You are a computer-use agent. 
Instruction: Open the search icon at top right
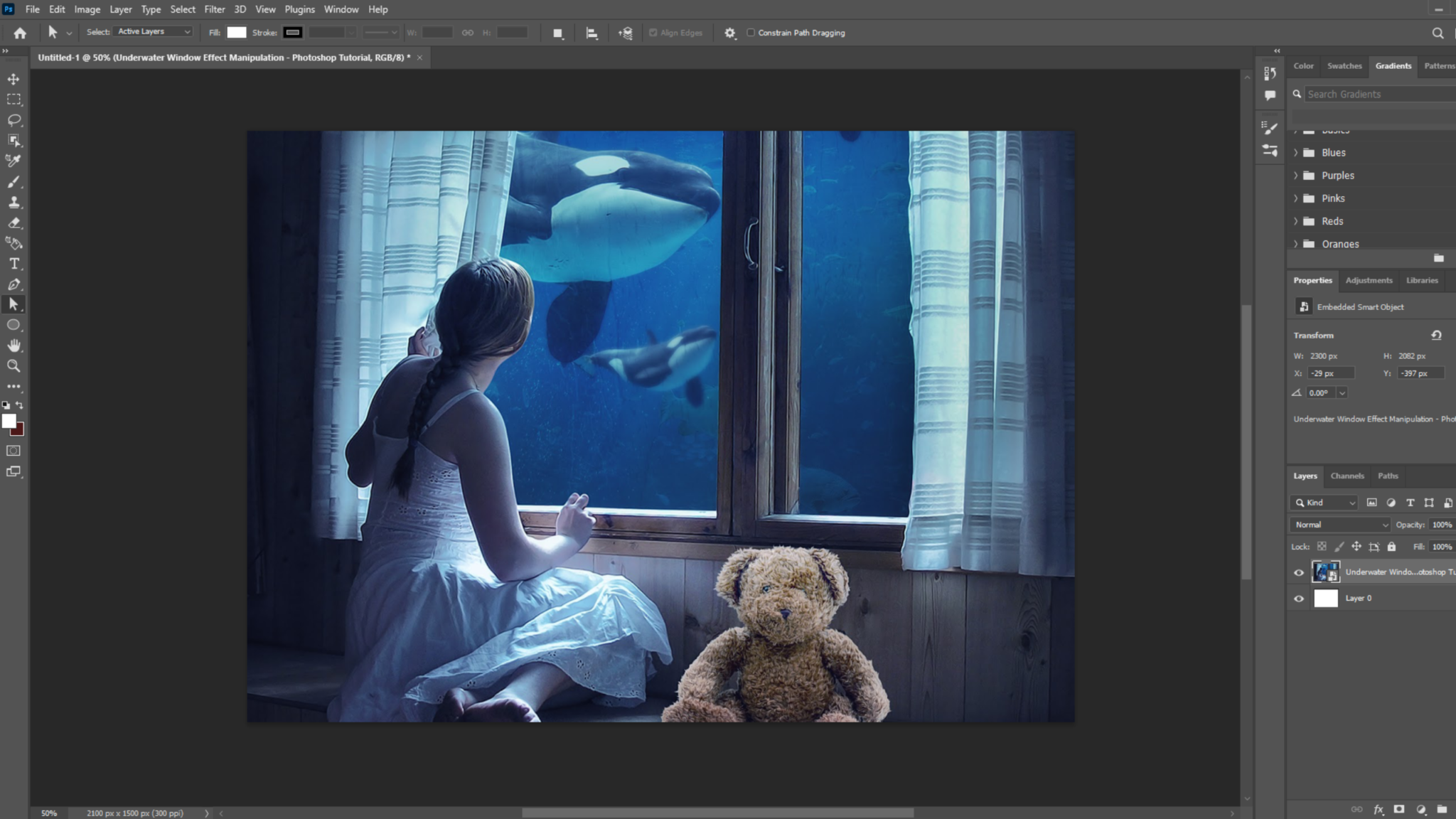pyautogui.click(x=1438, y=33)
